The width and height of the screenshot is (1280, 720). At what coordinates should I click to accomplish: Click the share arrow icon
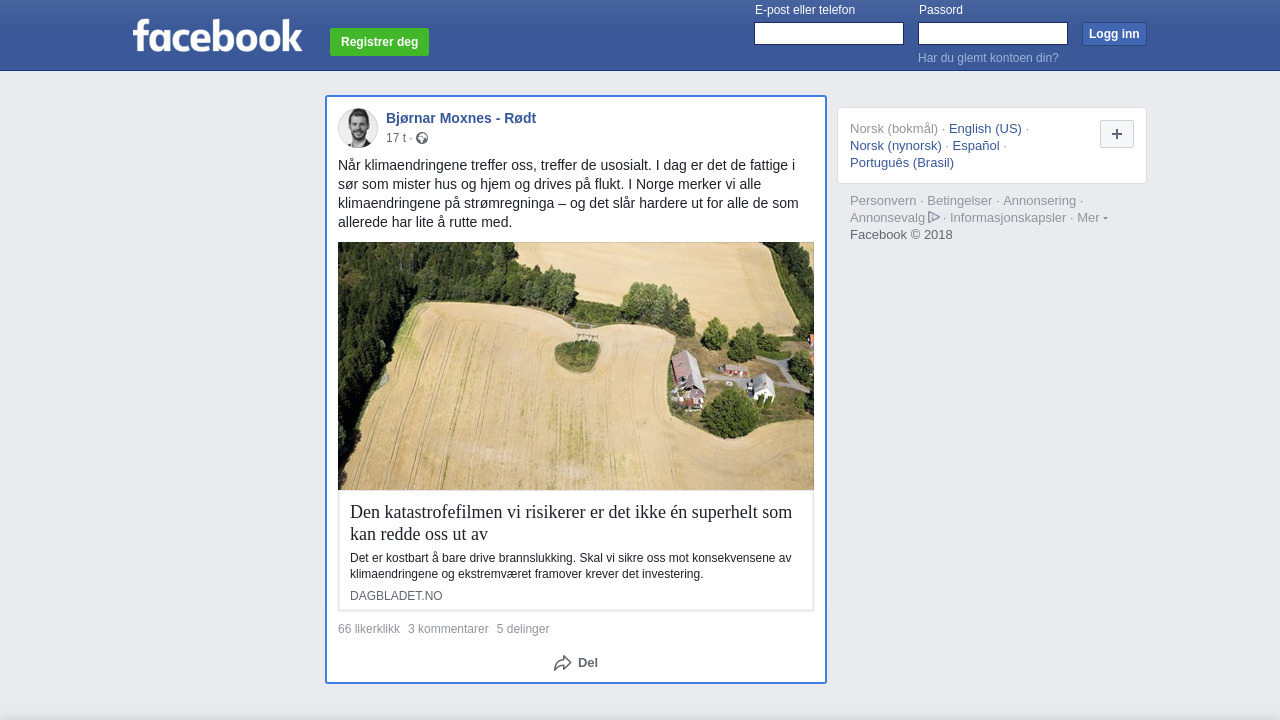coord(563,663)
